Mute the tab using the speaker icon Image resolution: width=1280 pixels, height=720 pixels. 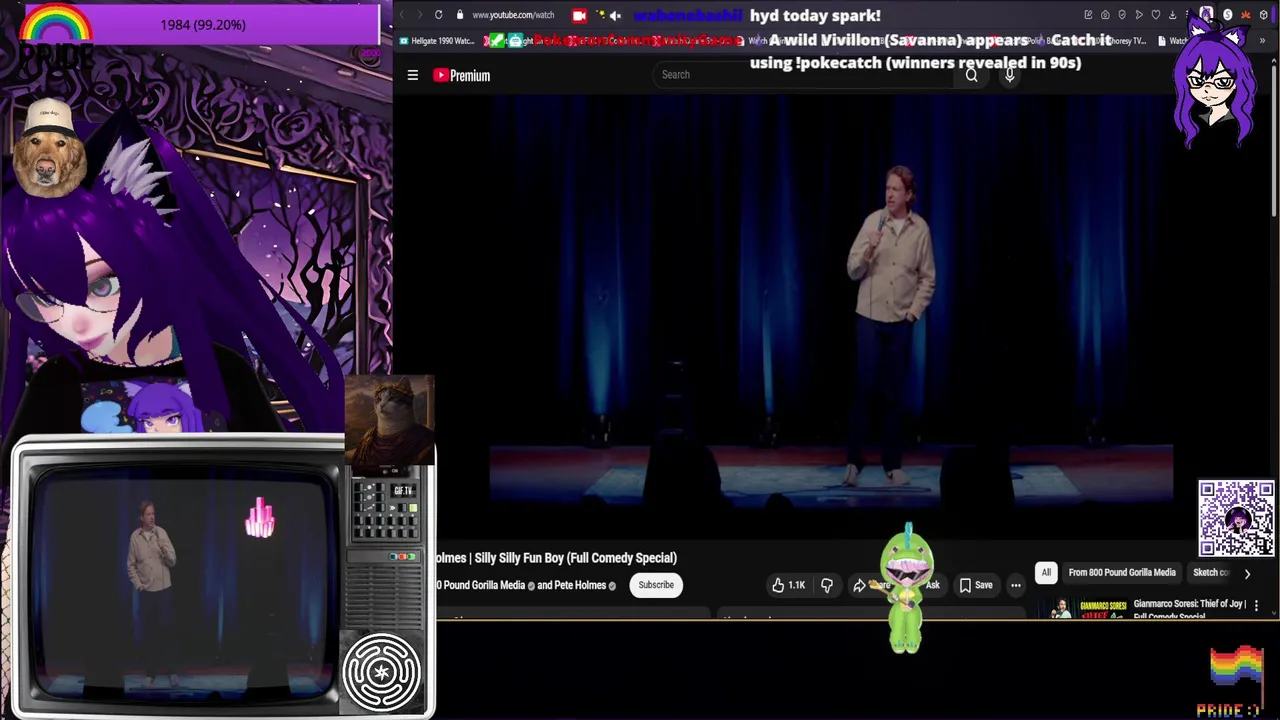coord(615,15)
